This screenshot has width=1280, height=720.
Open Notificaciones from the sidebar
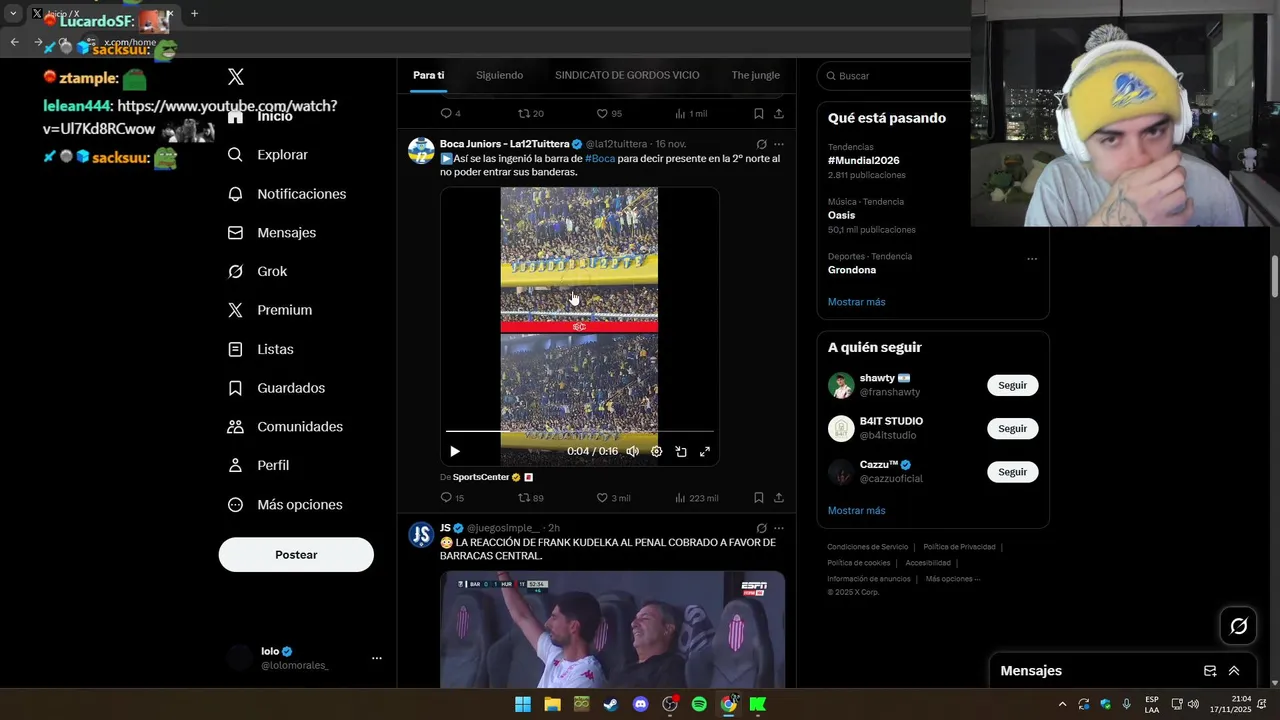(x=286, y=194)
